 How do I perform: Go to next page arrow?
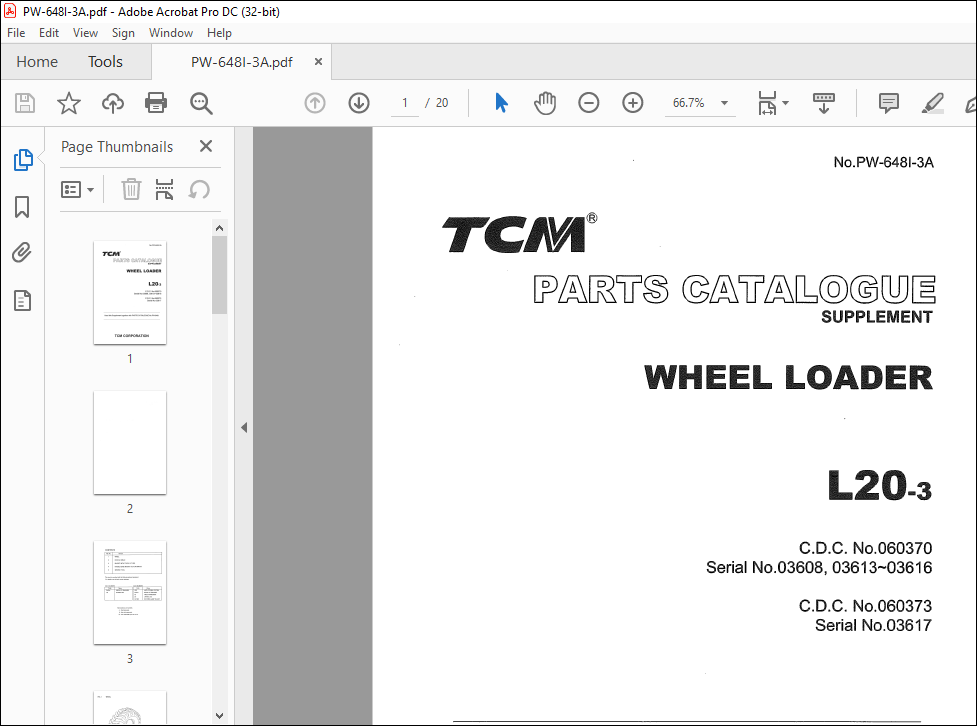click(359, 103)
